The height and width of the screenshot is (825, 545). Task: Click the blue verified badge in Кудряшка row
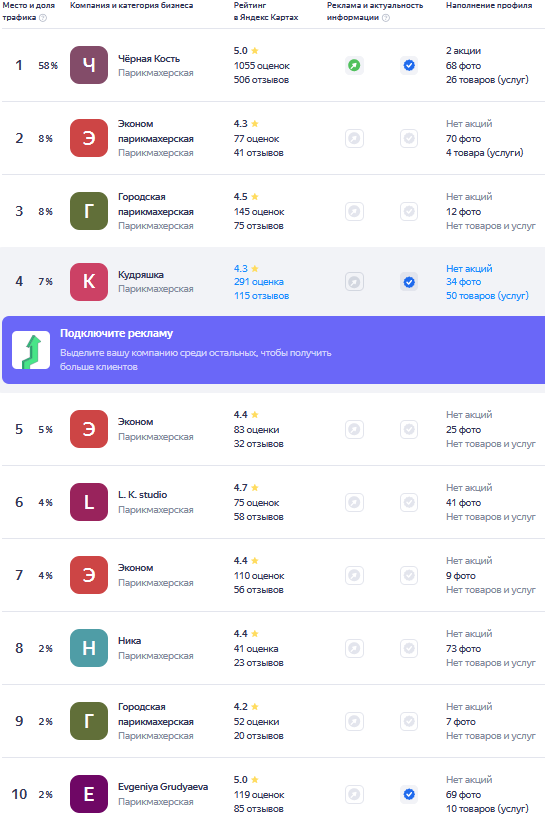click(409, 281)
